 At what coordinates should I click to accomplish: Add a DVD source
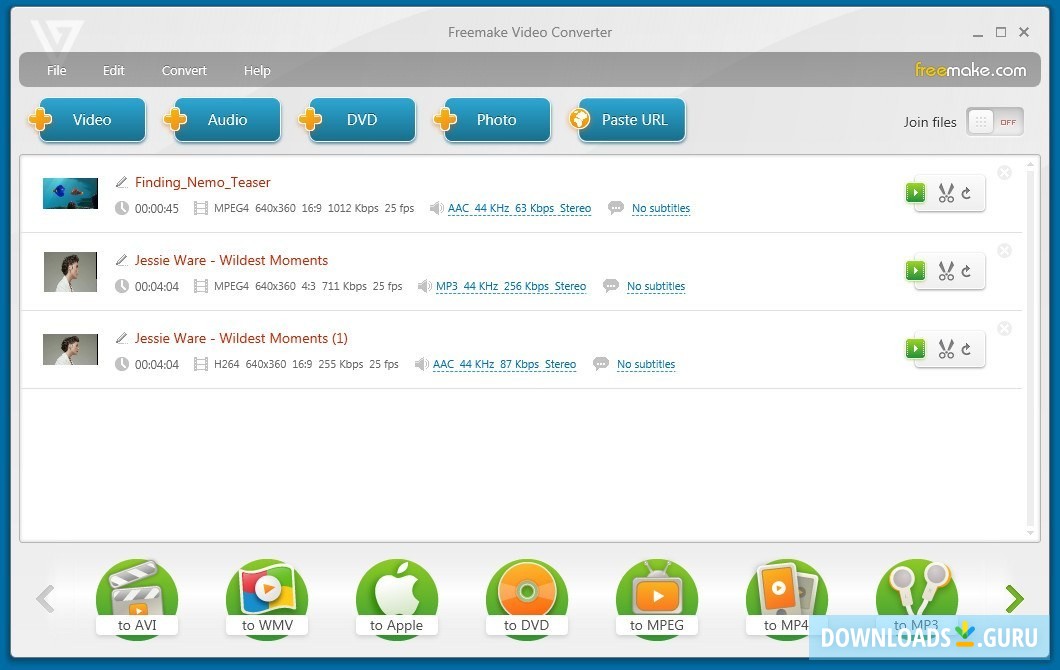tap(362, 120)
